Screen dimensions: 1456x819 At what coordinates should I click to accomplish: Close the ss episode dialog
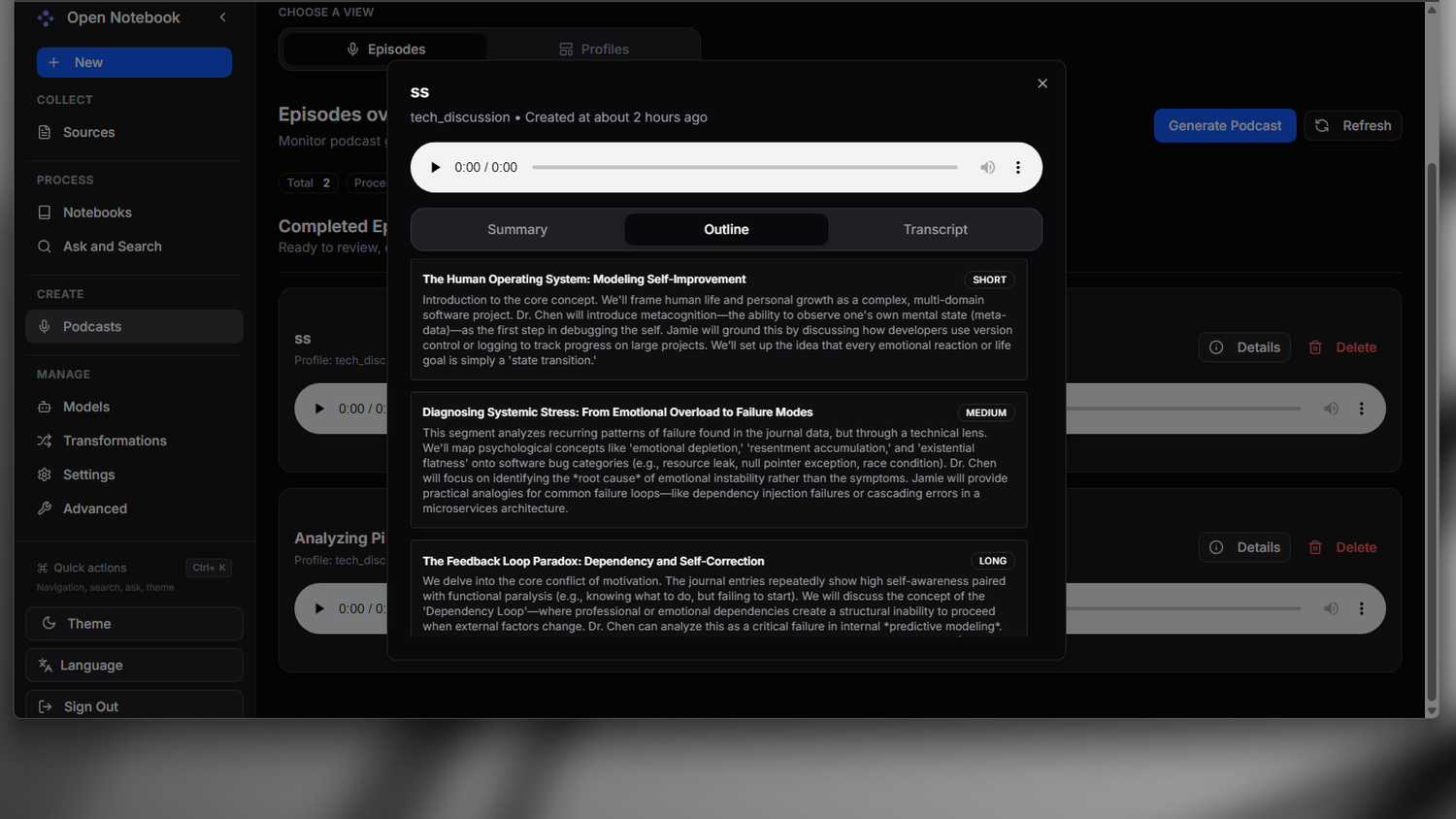point(1042,83)
